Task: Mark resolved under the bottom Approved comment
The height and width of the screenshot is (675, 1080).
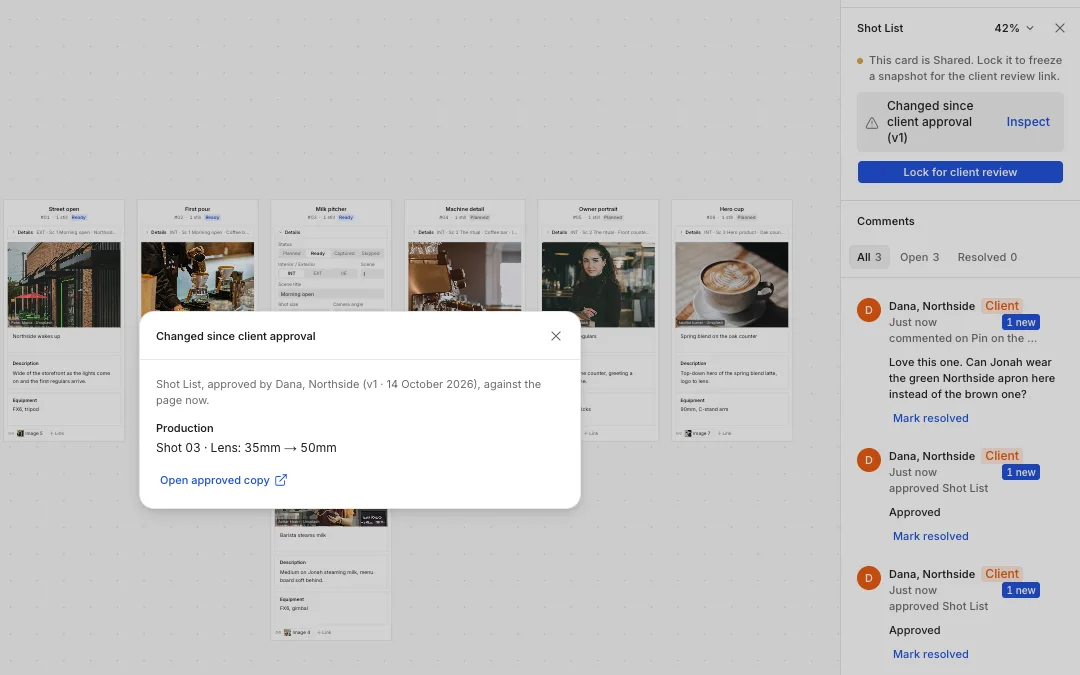Action: coord(931,654)
